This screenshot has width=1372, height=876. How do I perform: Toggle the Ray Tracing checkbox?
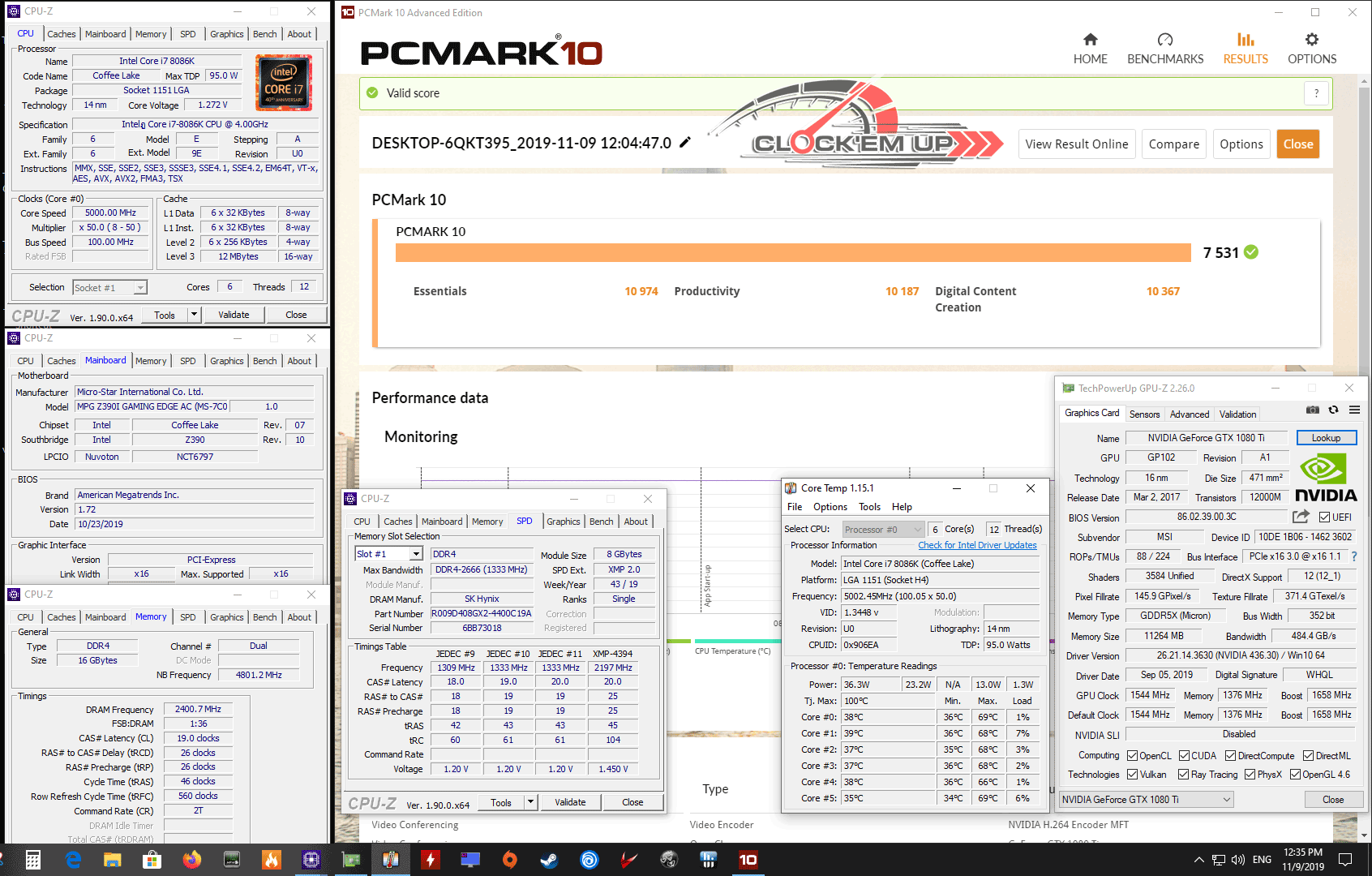click(x=1184, y=775)
